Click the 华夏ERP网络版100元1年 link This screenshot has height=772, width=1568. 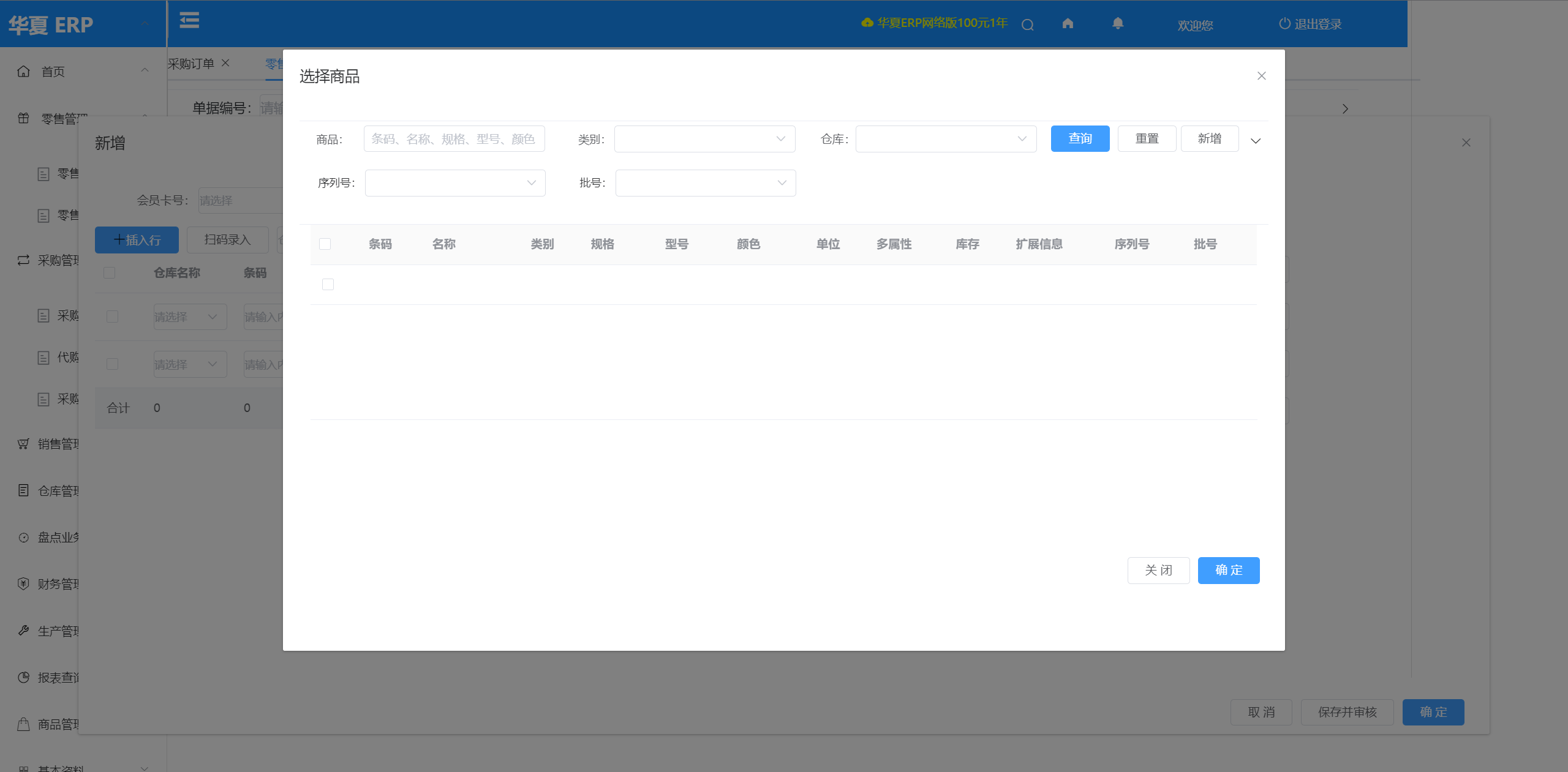(x=942, y=23)
